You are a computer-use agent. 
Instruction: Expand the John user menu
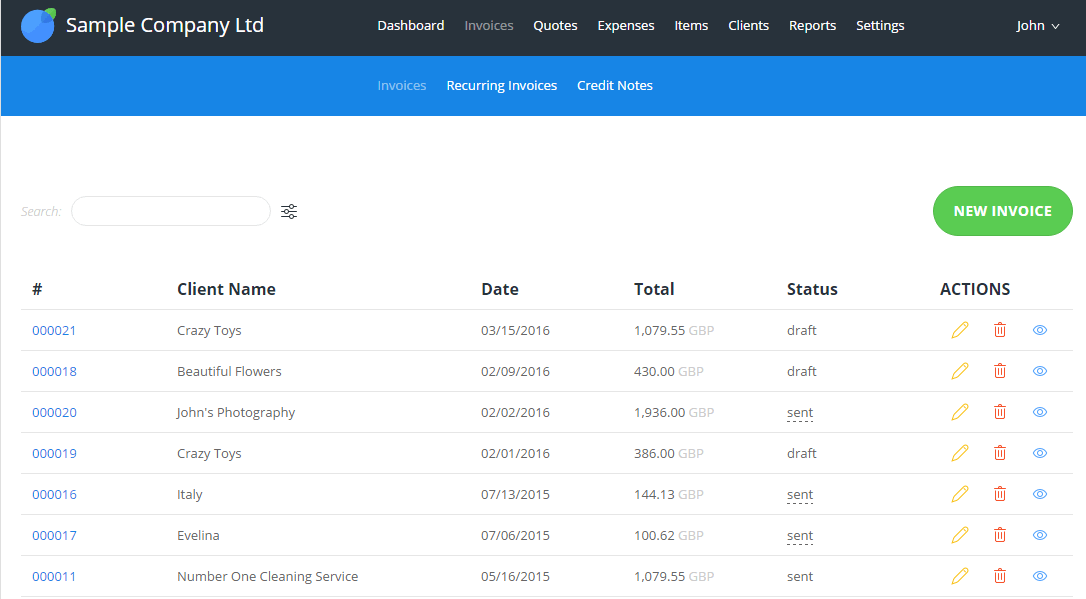point(1037,26)
